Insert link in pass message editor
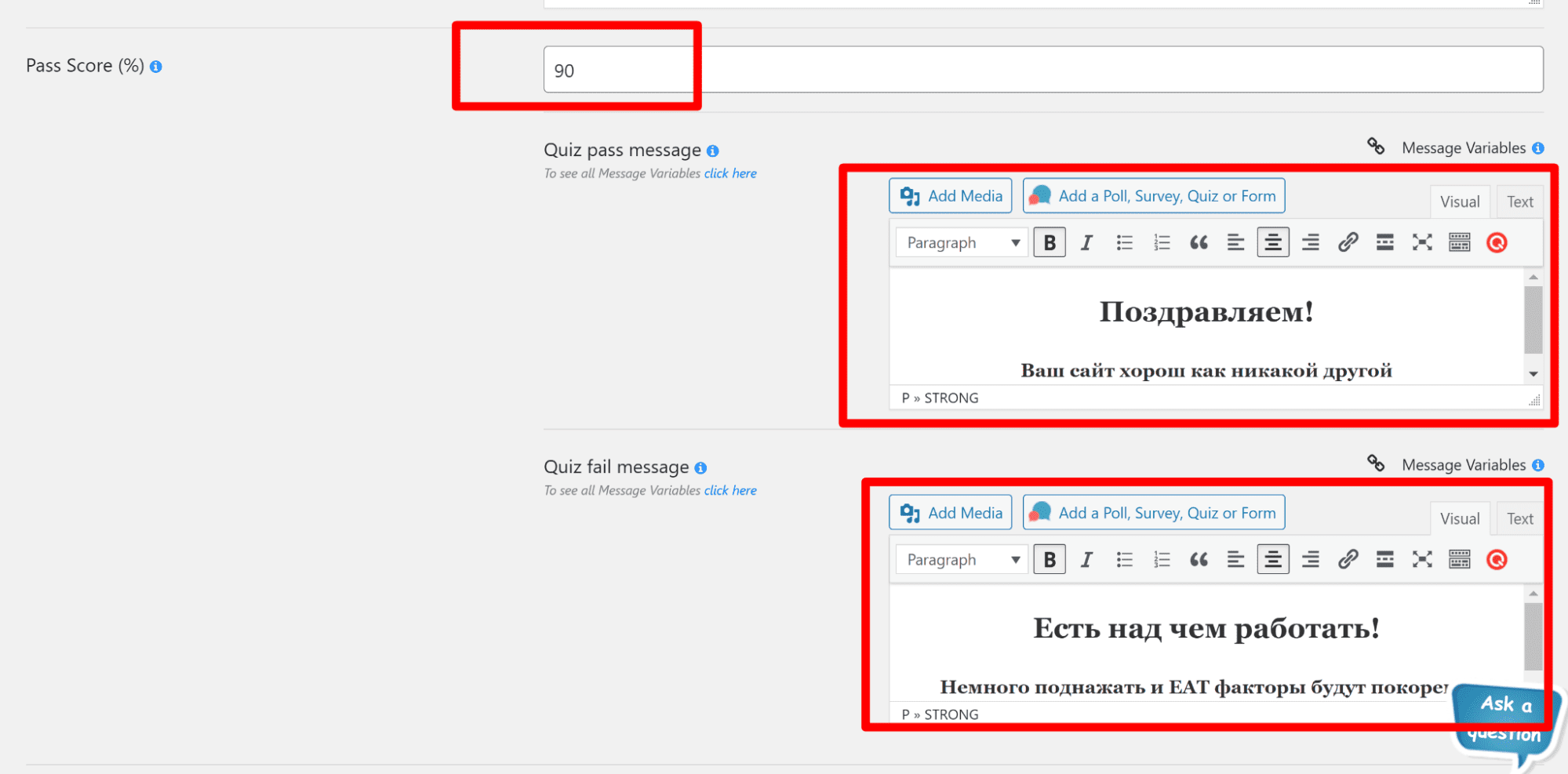The image size is (1568, 774). (1348, 243)
